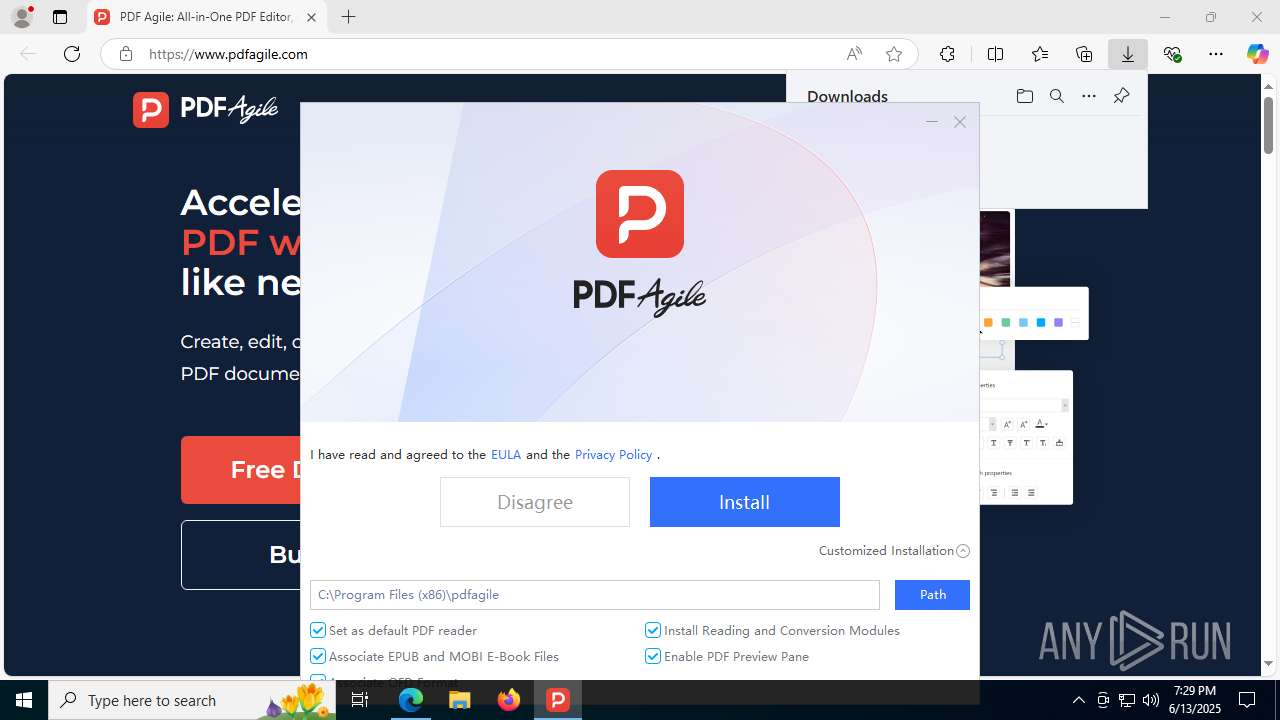The image size is (1280, 720).
Task: Collapse the Customized Installation options
Action: tap(893, 550)
